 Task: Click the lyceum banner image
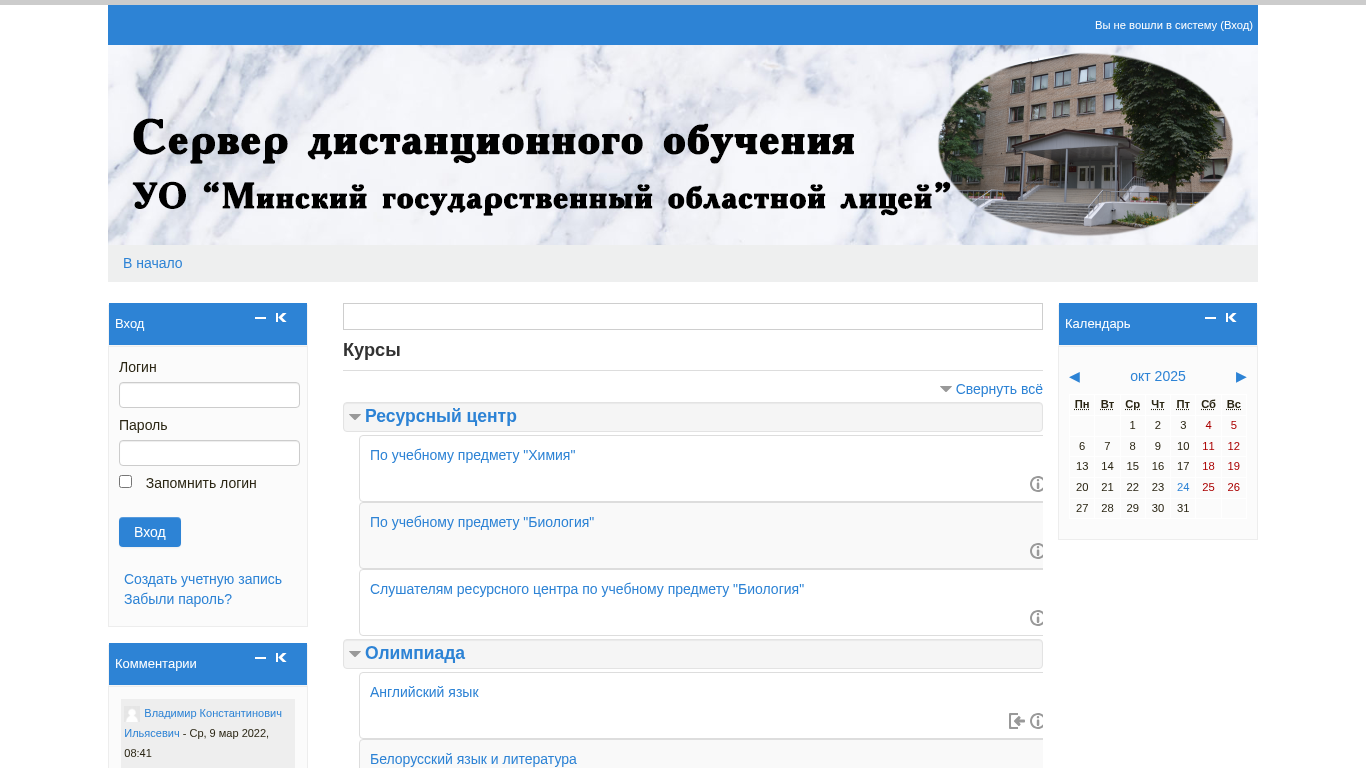(683, 145)
